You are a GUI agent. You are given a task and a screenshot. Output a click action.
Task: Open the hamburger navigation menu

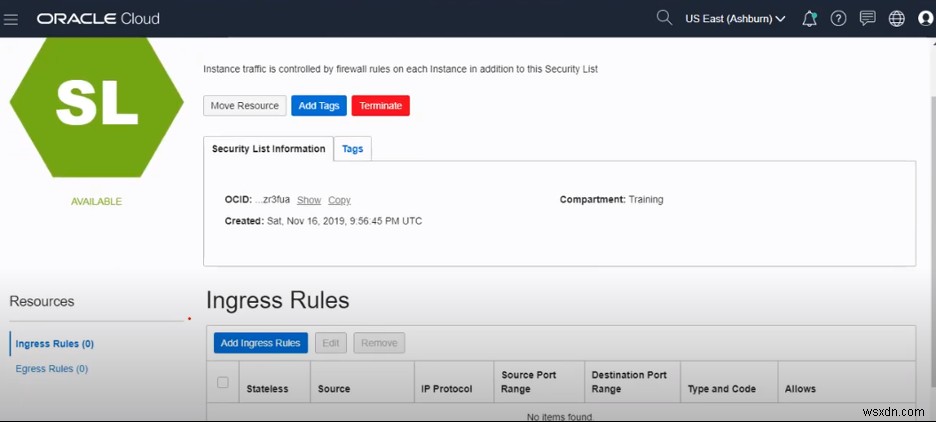[11, 19]
